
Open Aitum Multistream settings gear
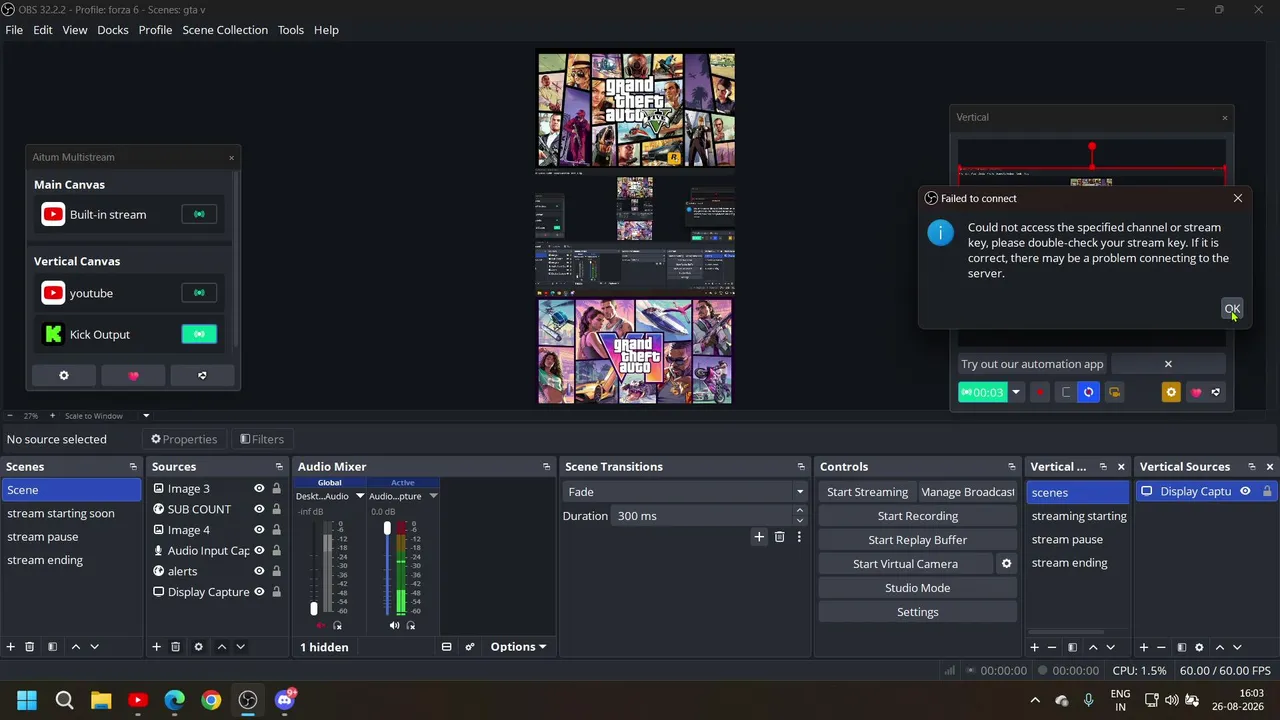click(64, 375)
